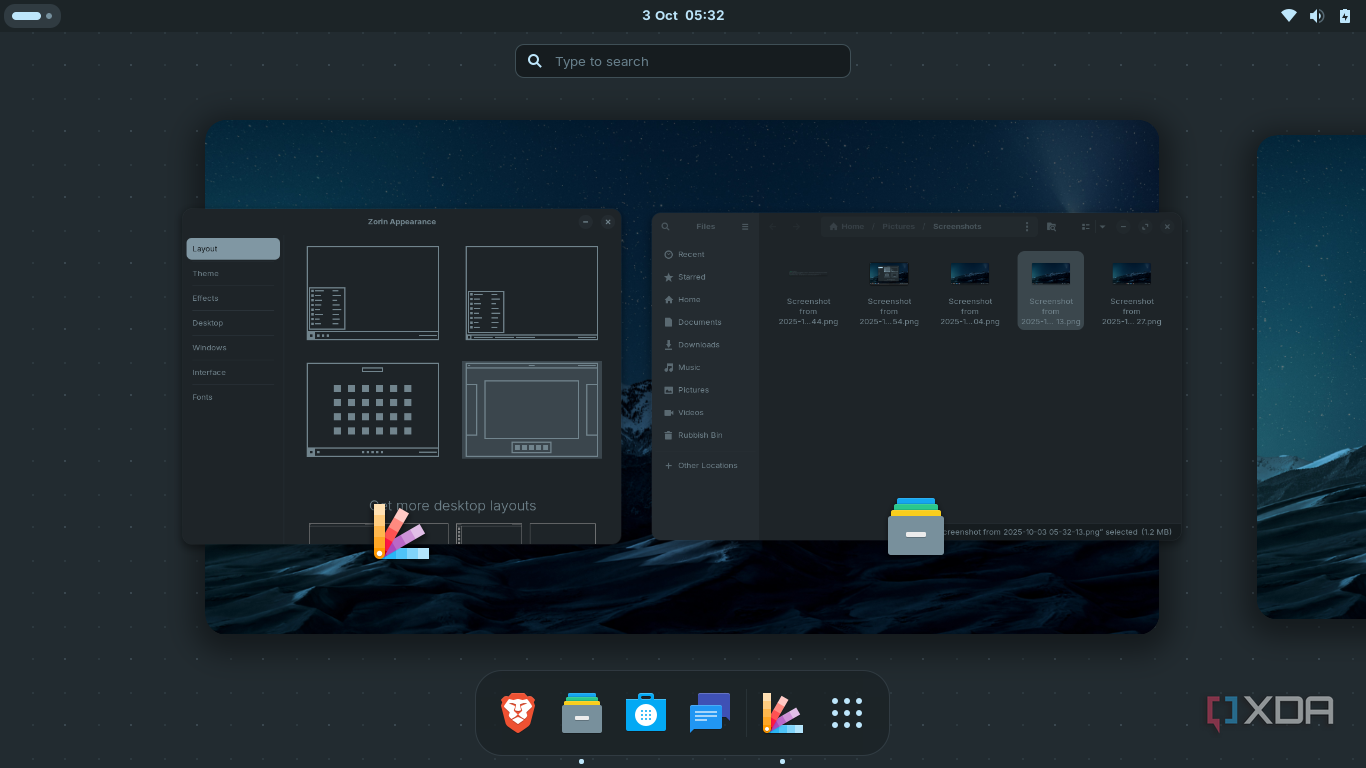Open the messaging app from the dock
Viewport: 1366px width, 768px height.
tap(709, 712)
